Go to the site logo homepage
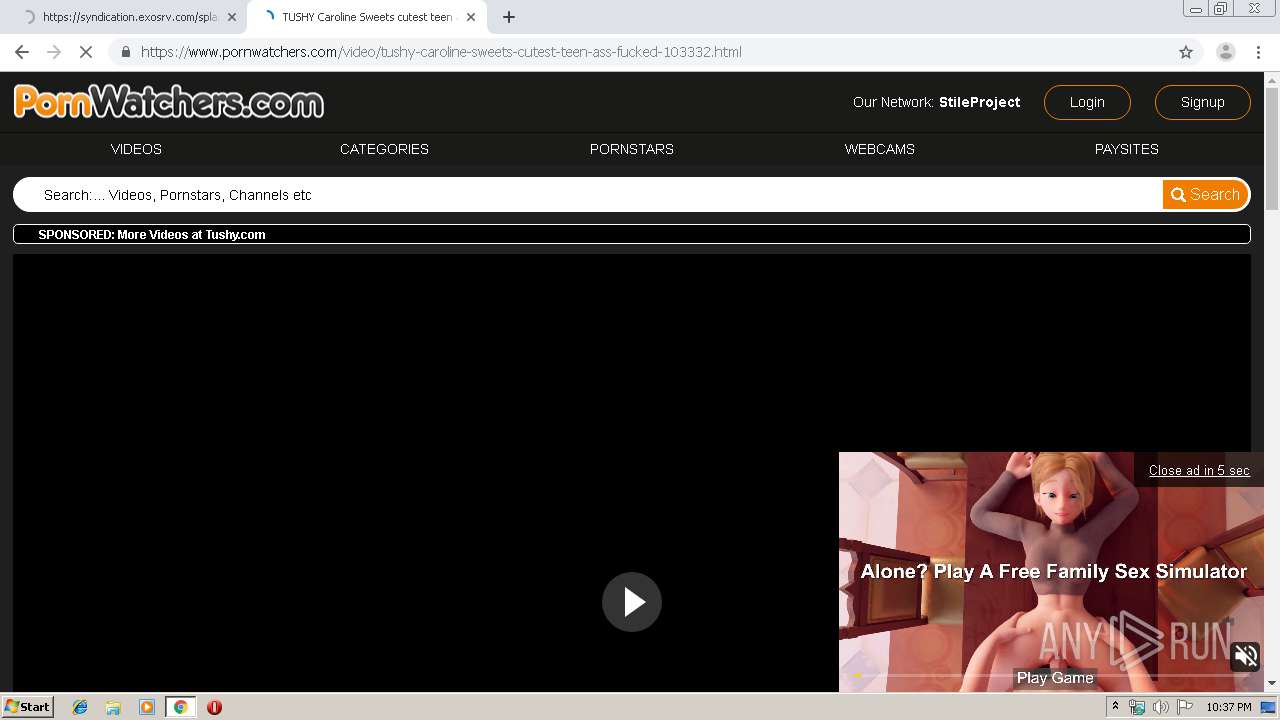This screenshot has width=1280, height=720. point(169,102)
